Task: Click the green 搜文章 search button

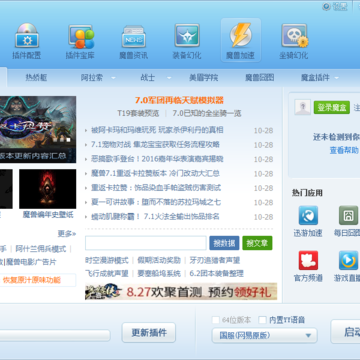Action: 257,243
